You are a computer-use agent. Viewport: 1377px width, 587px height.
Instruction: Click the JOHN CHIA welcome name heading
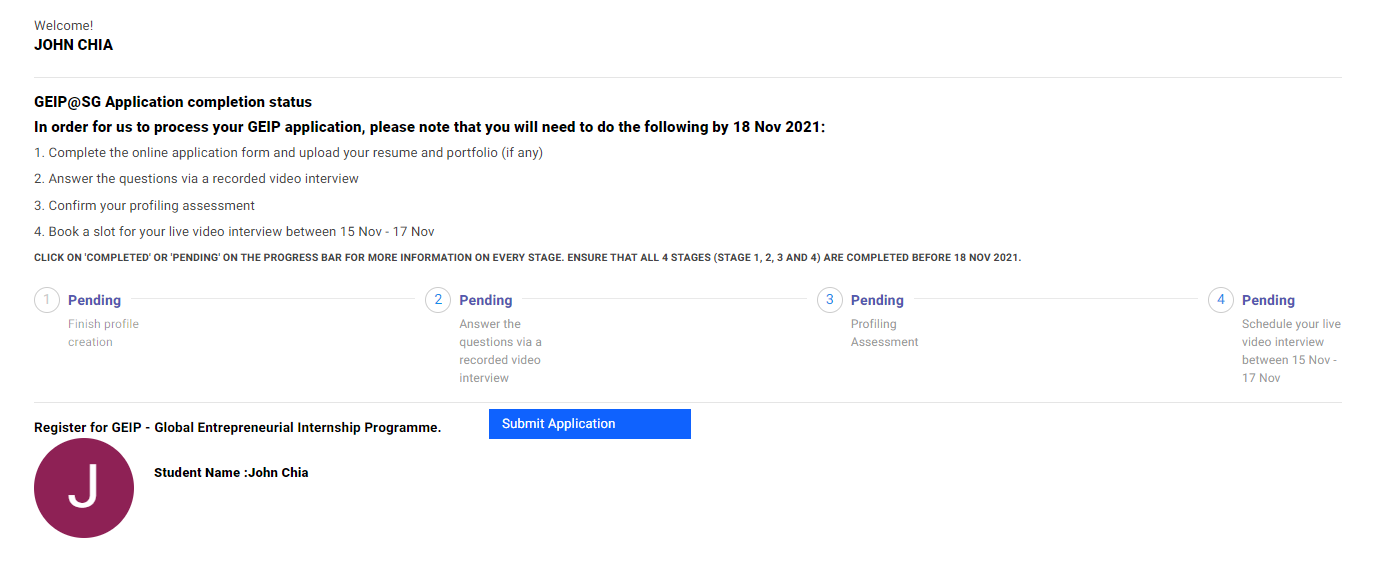73,45
